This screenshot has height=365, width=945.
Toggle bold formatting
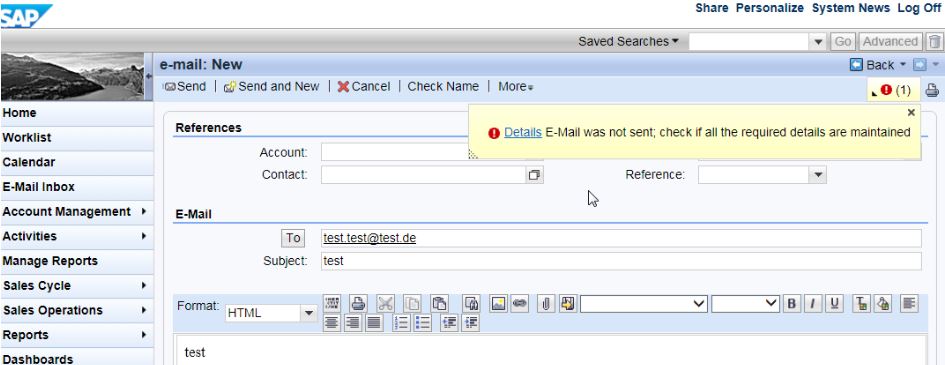click(x=791, y=304)
